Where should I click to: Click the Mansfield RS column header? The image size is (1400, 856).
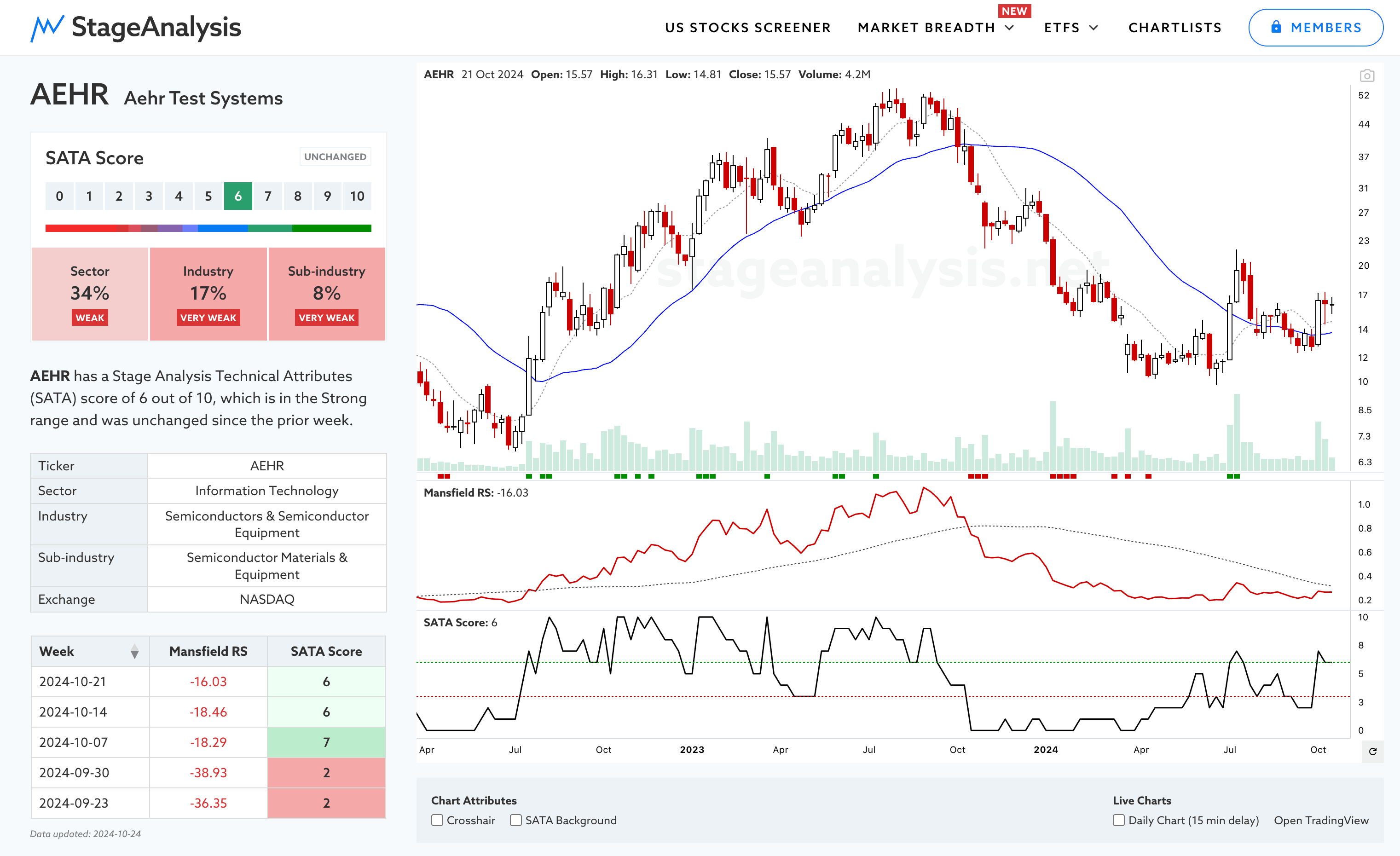click(208, 652)
